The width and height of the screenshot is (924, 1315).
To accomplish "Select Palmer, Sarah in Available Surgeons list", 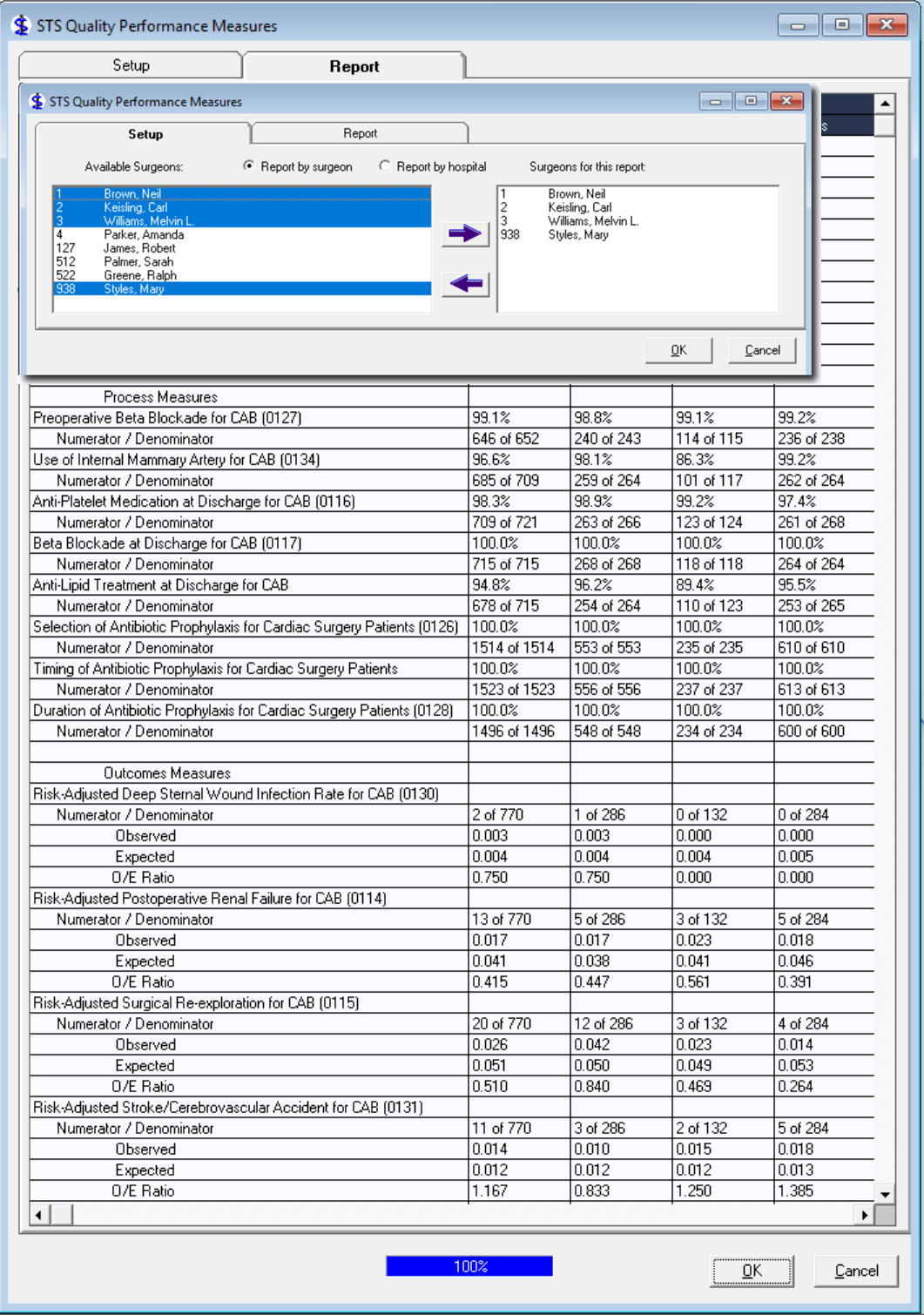I will (242, 261).
